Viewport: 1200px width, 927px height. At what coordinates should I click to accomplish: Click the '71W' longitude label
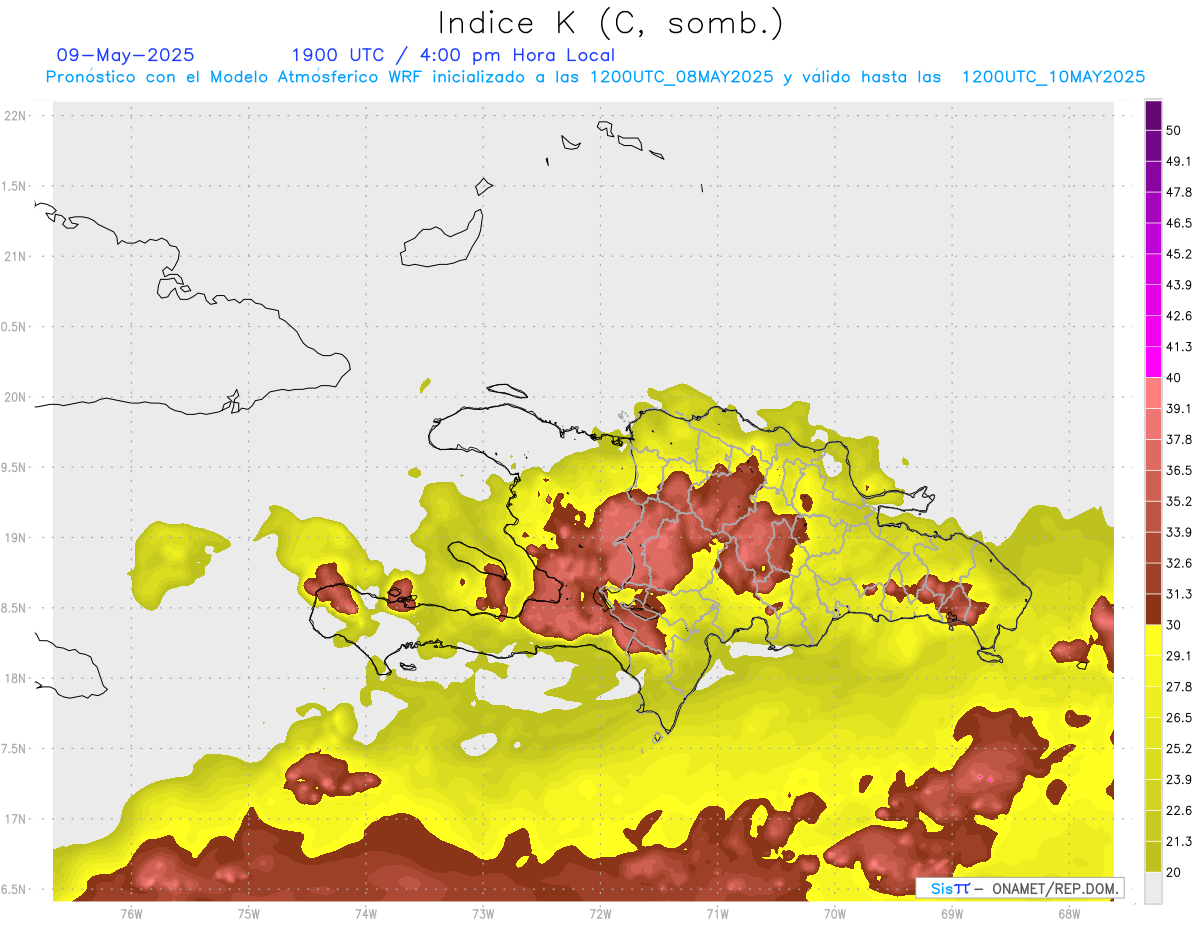click(x=717, y=914)
